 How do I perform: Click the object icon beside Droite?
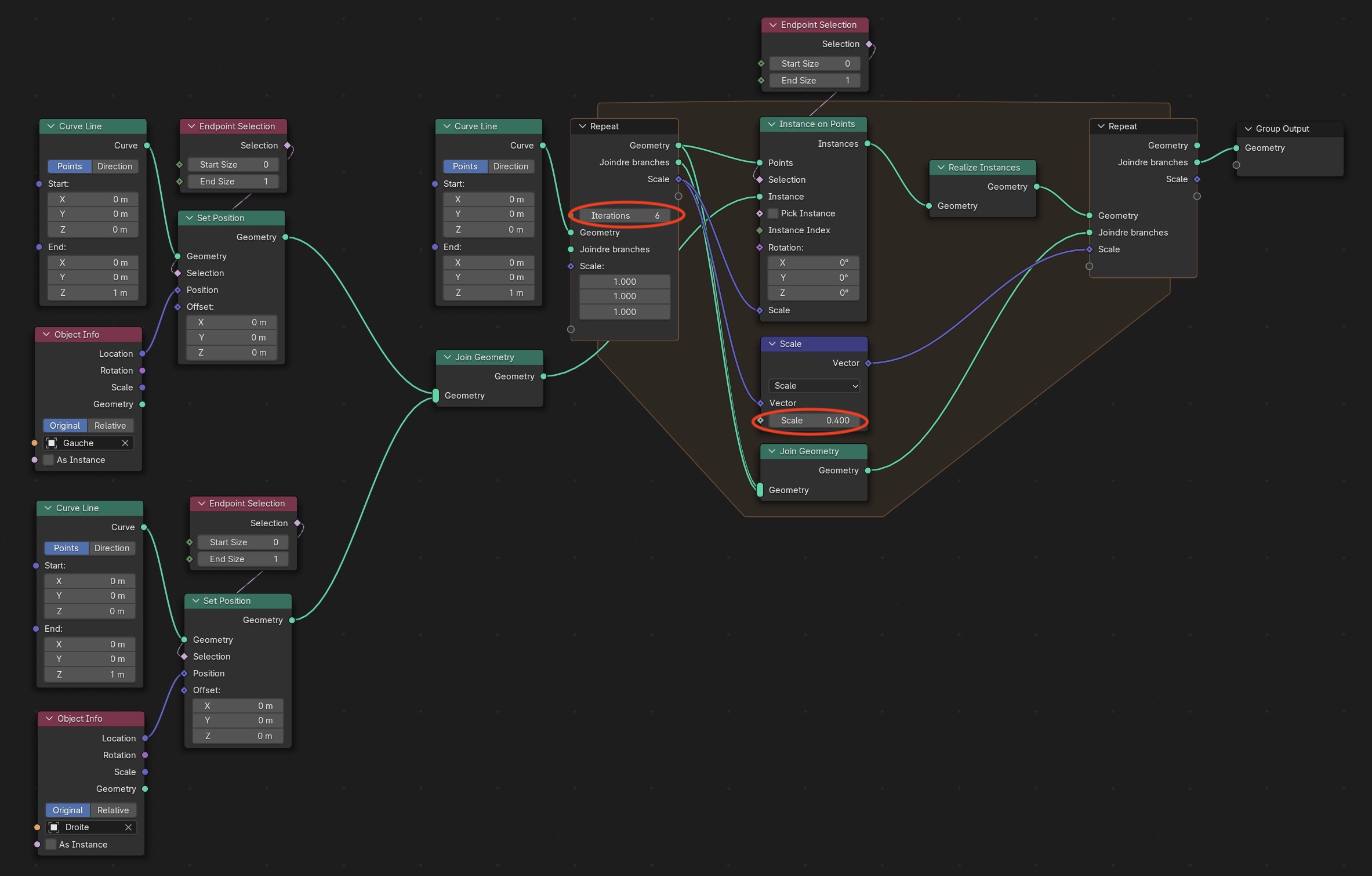click(x=54, y=827)
